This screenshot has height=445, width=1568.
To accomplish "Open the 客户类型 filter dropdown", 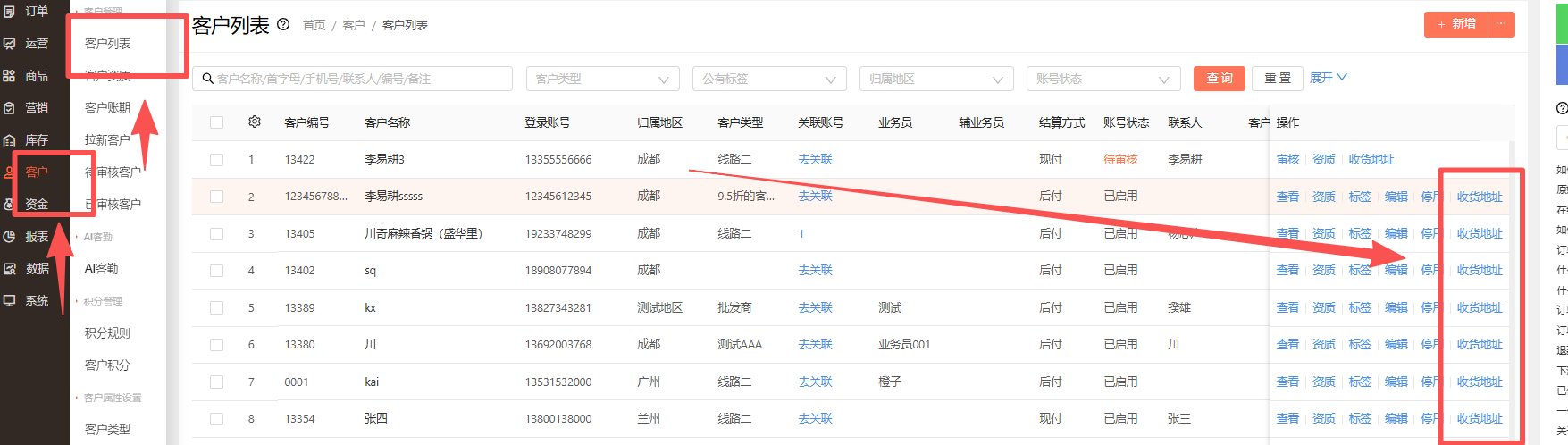I will tap(603, 79).
